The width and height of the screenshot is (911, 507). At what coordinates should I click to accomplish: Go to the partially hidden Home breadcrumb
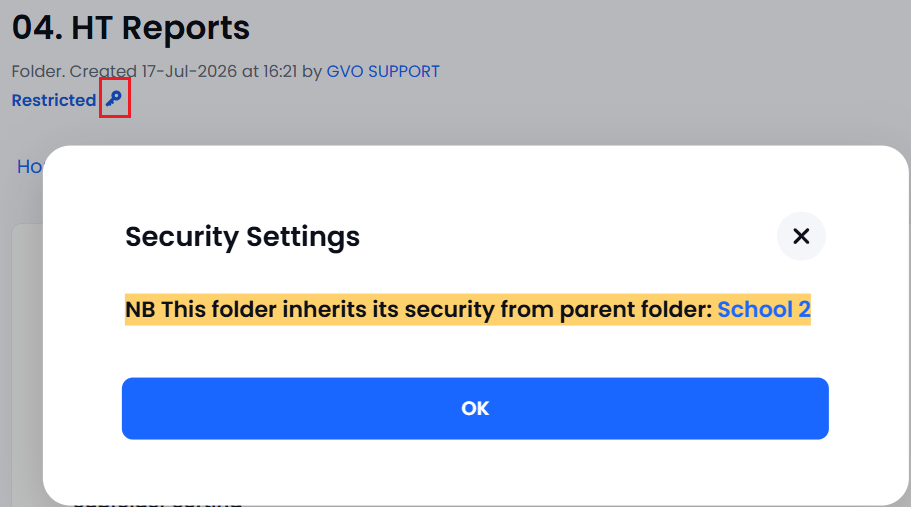point(29,167)
